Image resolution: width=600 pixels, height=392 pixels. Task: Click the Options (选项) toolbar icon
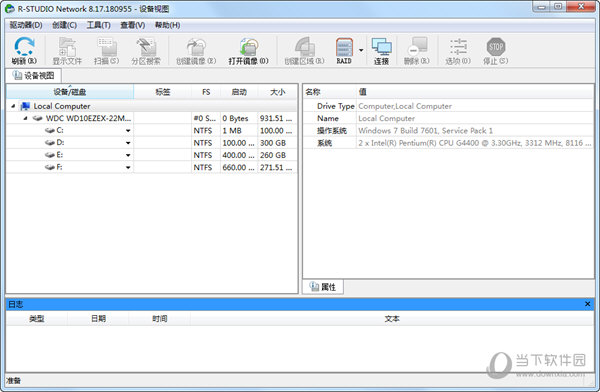pyautogui.click(x=458, y=51)
